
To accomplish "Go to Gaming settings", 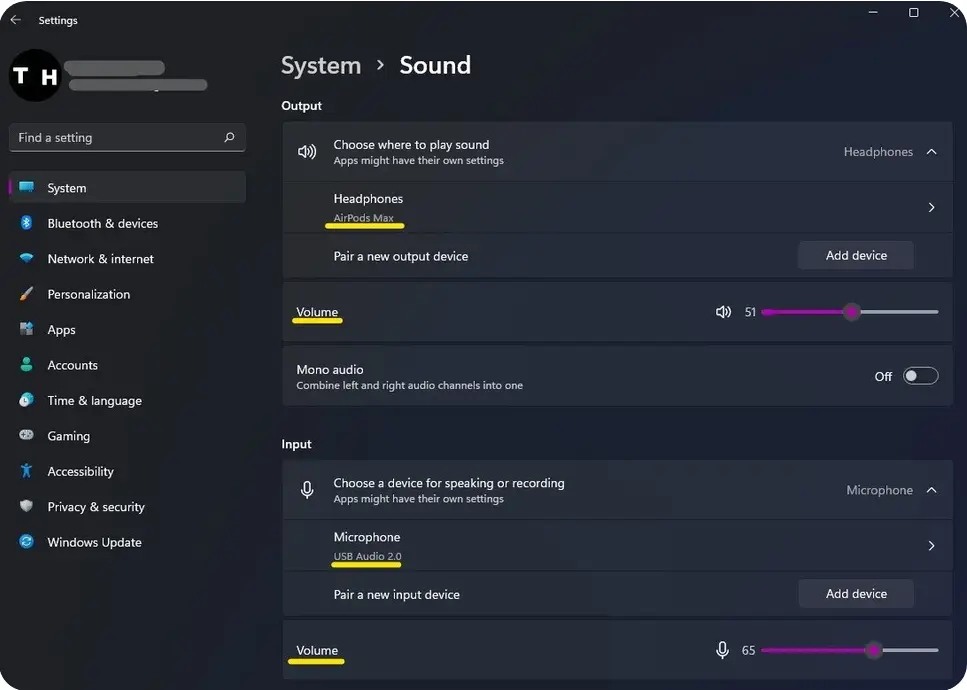I will coord(128,436).
